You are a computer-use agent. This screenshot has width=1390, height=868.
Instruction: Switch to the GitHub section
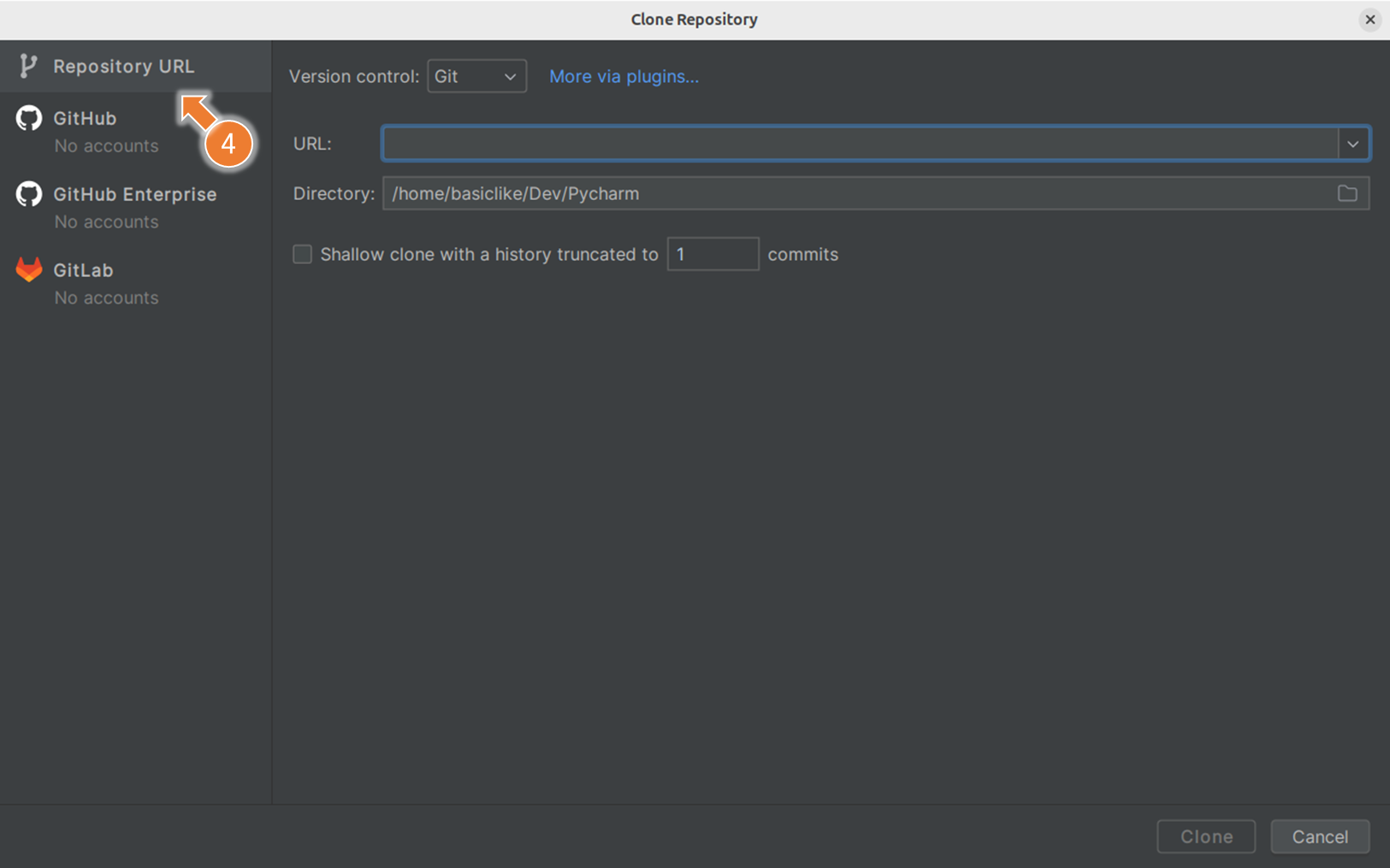coord(135,131)
